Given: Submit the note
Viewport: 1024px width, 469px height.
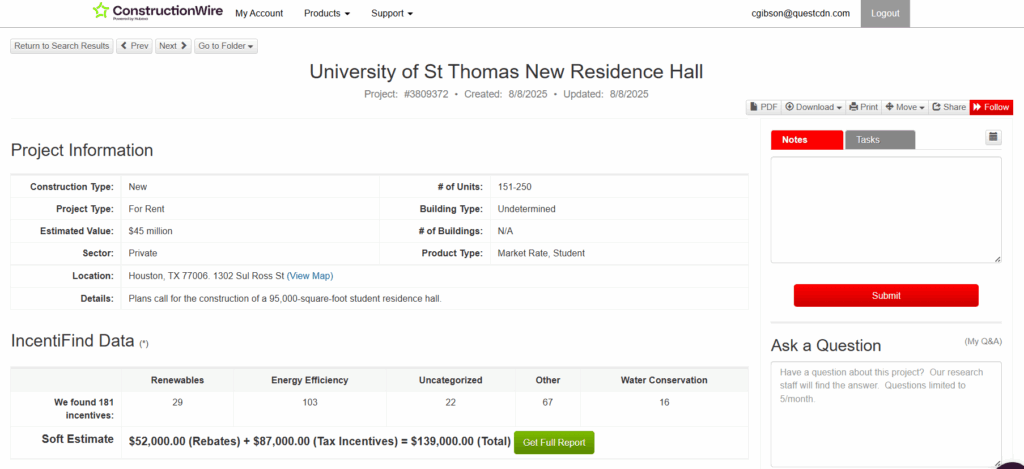Looking at the screenshot, I should pos(886,295).
